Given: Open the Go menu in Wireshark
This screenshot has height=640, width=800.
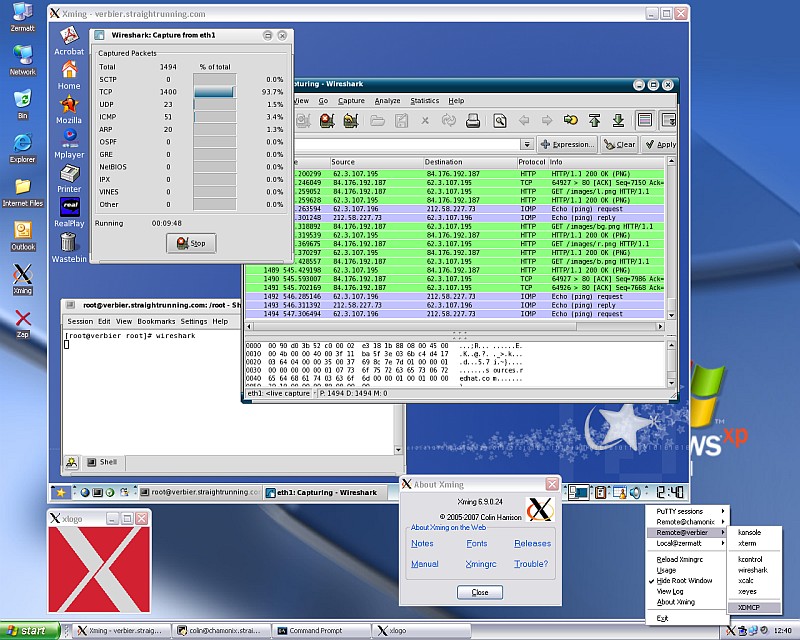Looking at the screenshot, I should 323,101.
